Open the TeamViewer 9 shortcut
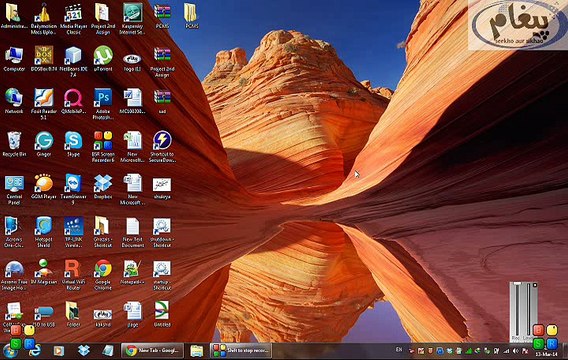The height and width of the screenshot is (360, 568). pos(74,189)
